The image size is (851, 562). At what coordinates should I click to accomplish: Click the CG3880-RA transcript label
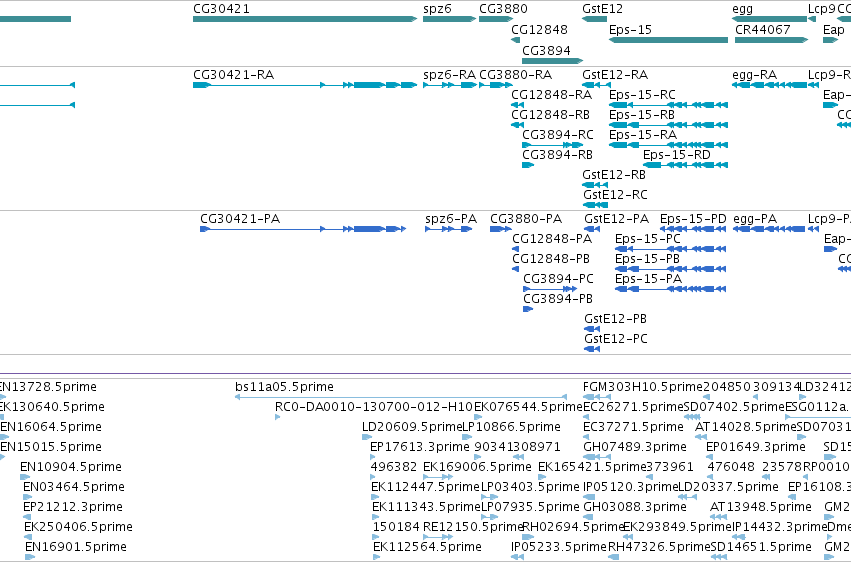click(x=516, y=75)
